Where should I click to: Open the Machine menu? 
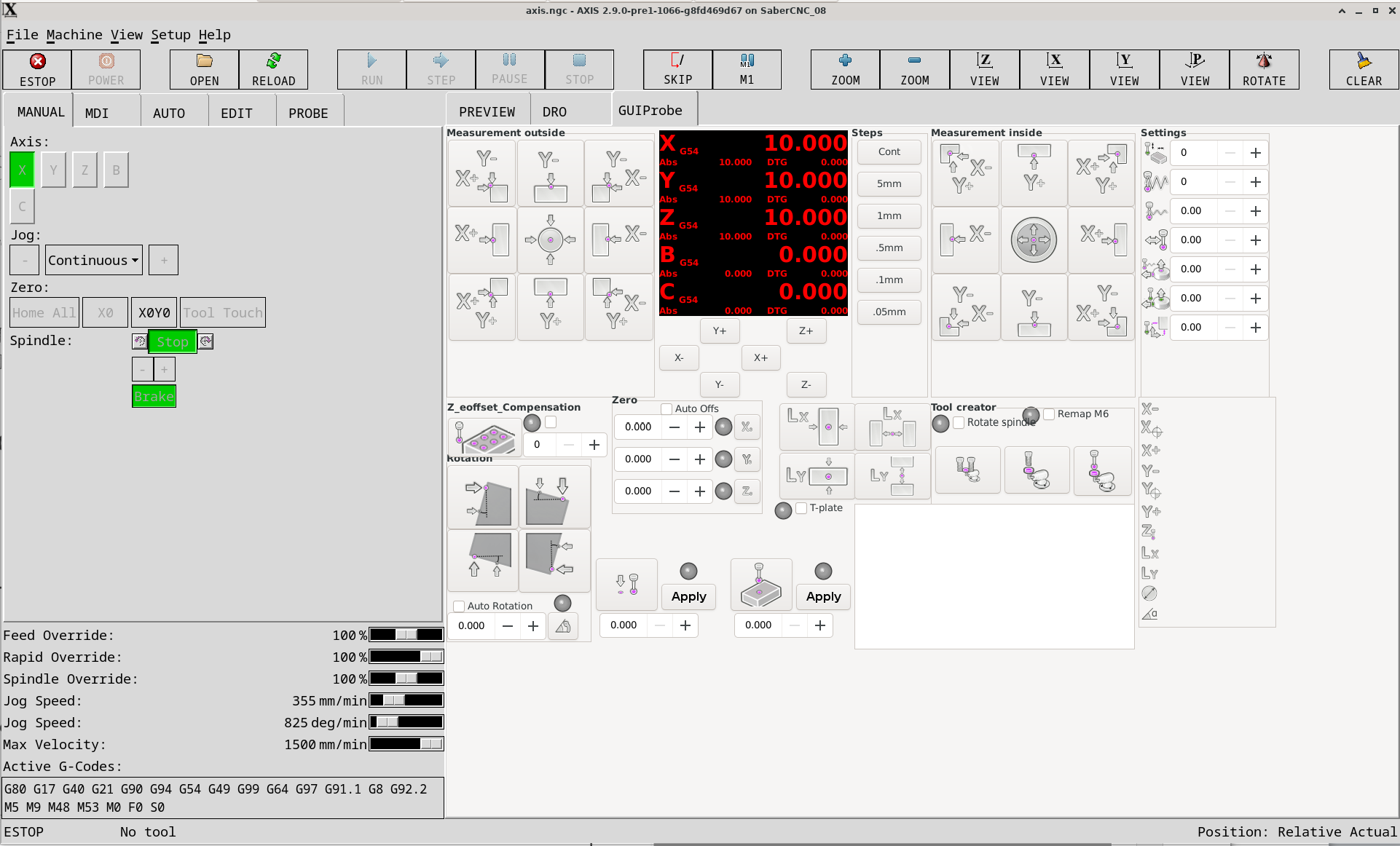74,34
